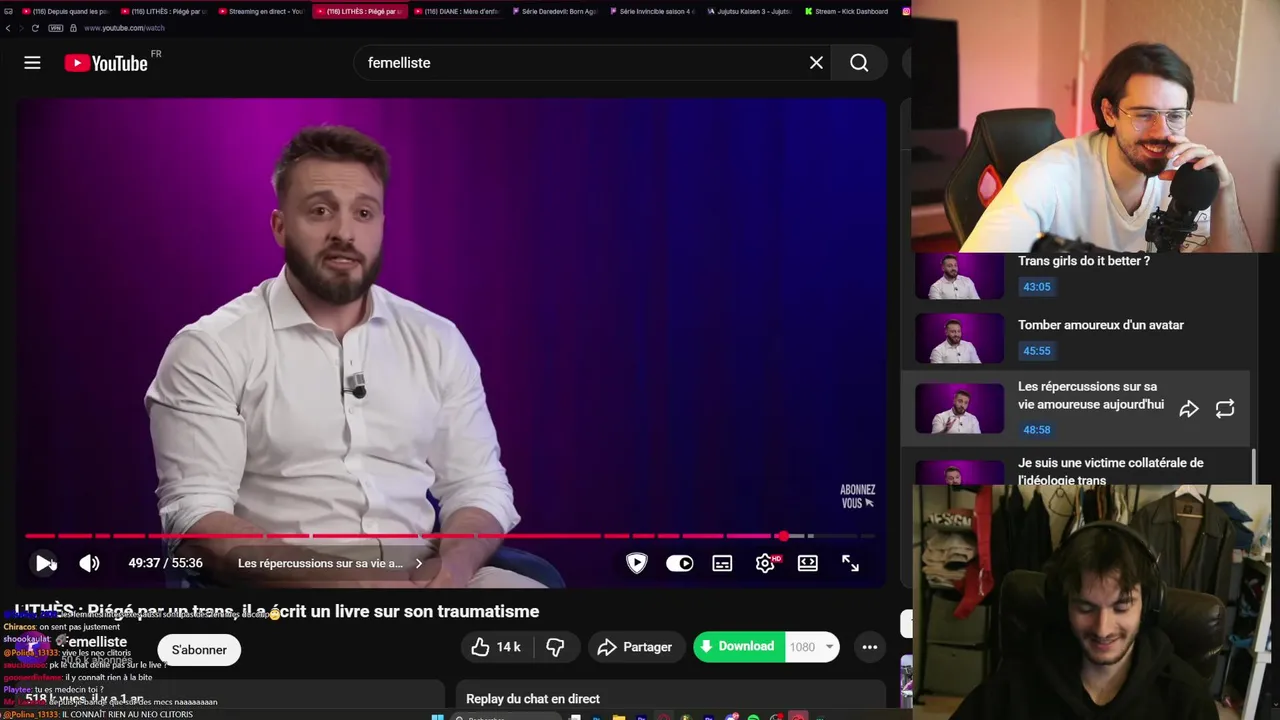The image size is (1280, 720).
Task: Enter fullscreen mode
Action: coord(850,563)
